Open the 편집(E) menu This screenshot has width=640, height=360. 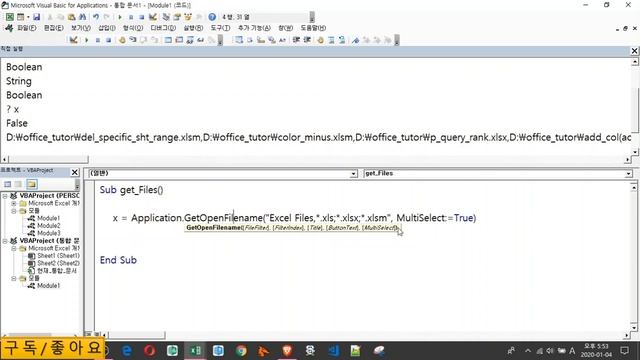tap(53, 28)
